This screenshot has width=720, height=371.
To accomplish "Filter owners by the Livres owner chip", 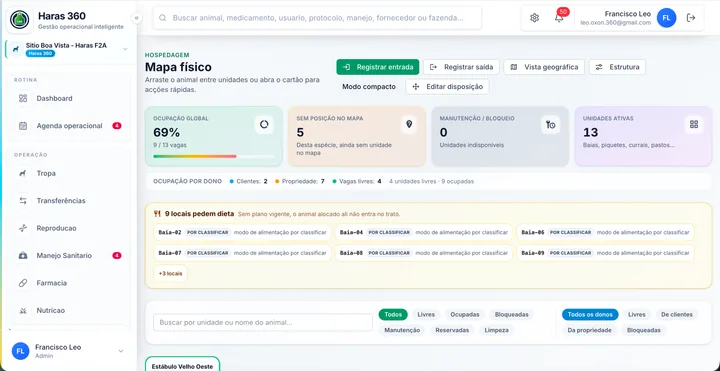I will (637, 315).
